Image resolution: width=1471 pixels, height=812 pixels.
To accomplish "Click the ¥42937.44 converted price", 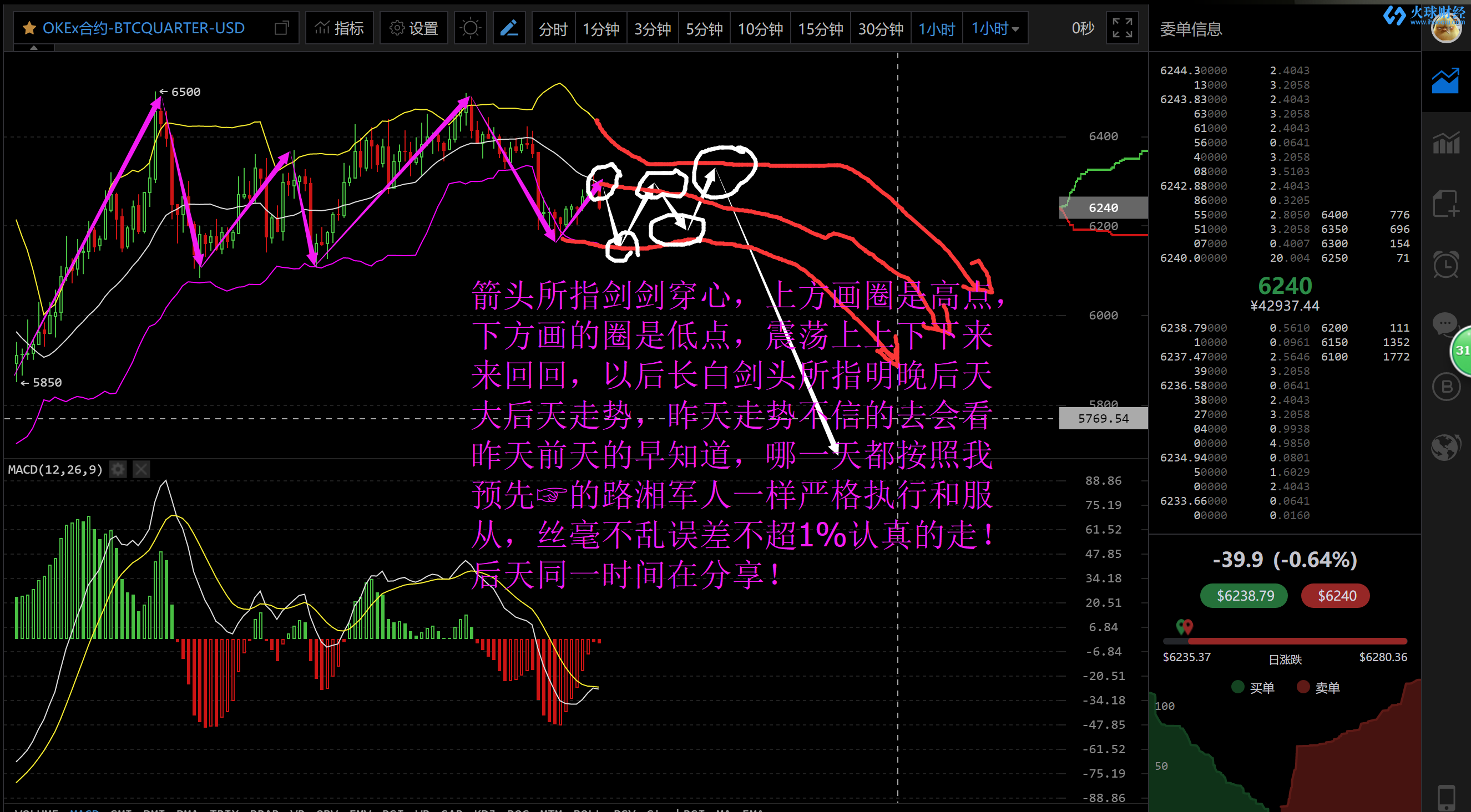I will 1285,306.
